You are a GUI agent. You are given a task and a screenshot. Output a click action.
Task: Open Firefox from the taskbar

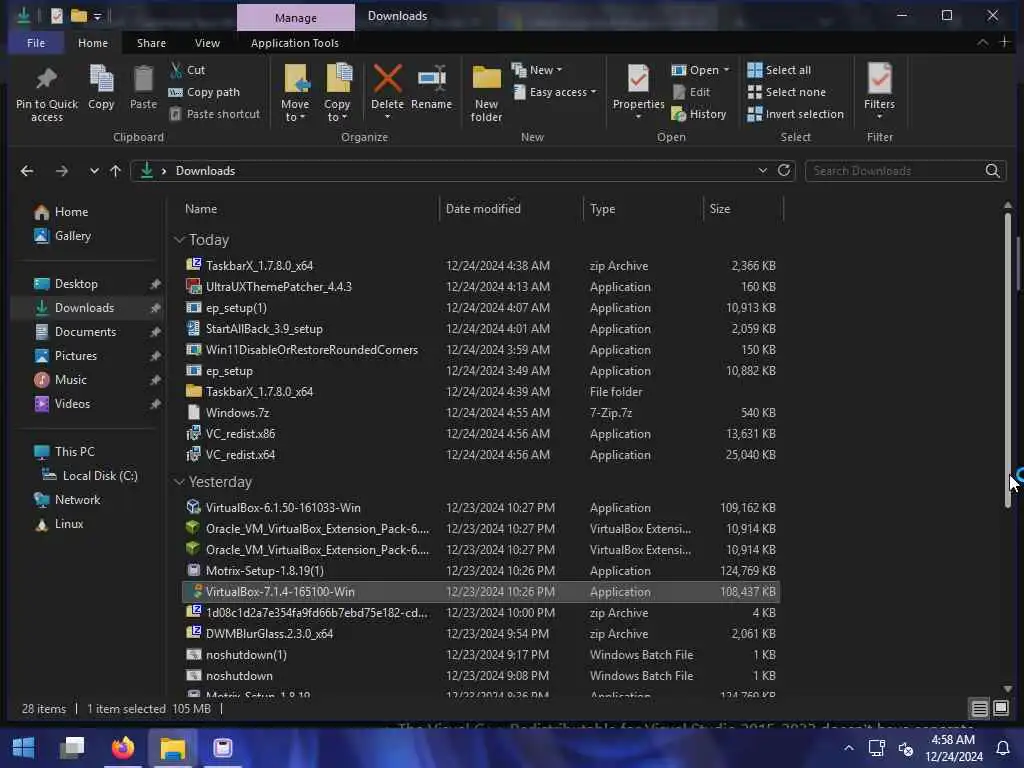pyautogui.click(x=122, y=748)
